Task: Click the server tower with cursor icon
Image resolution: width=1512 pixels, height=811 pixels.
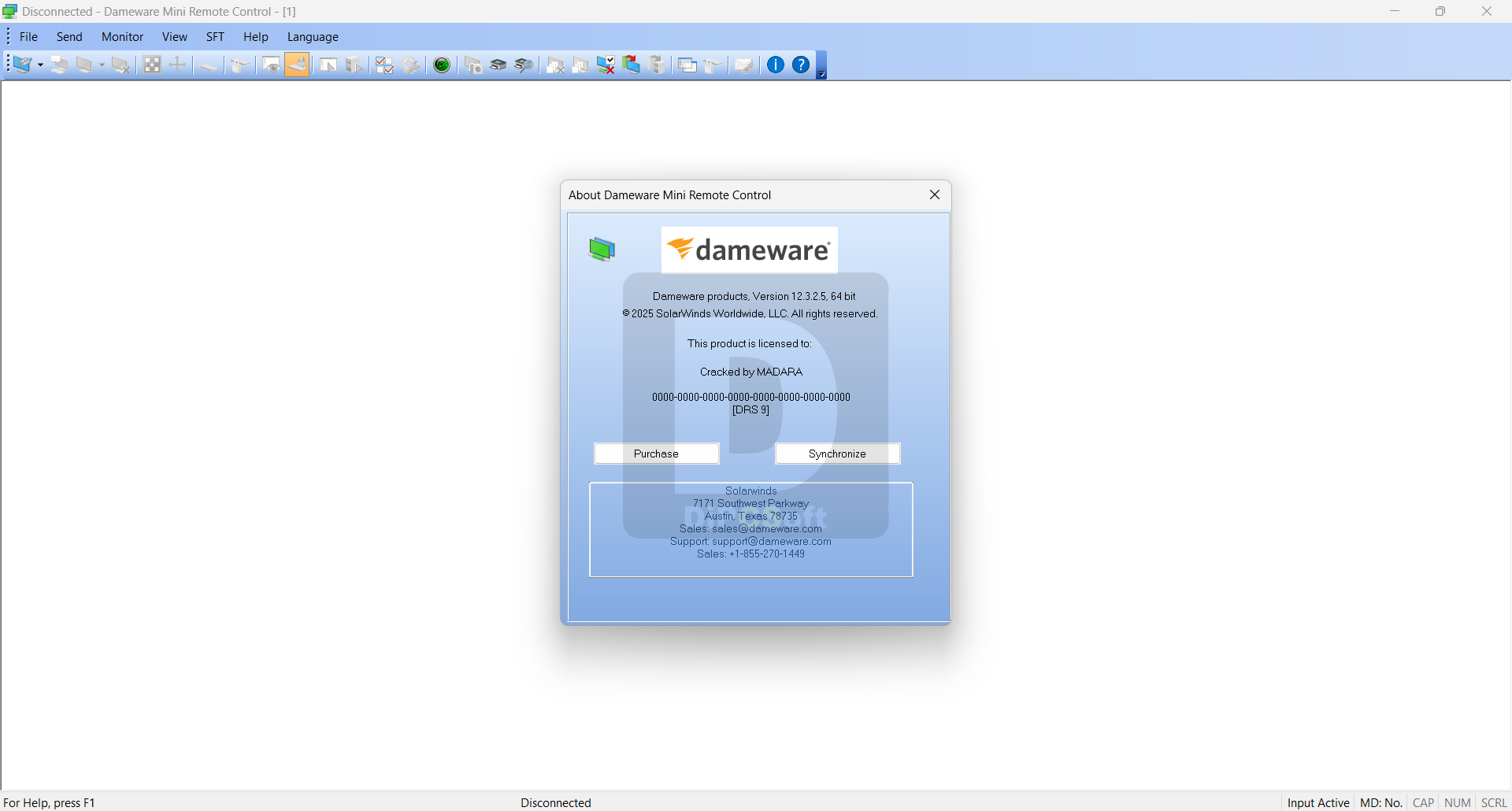Action: click(x=354, y=65)
